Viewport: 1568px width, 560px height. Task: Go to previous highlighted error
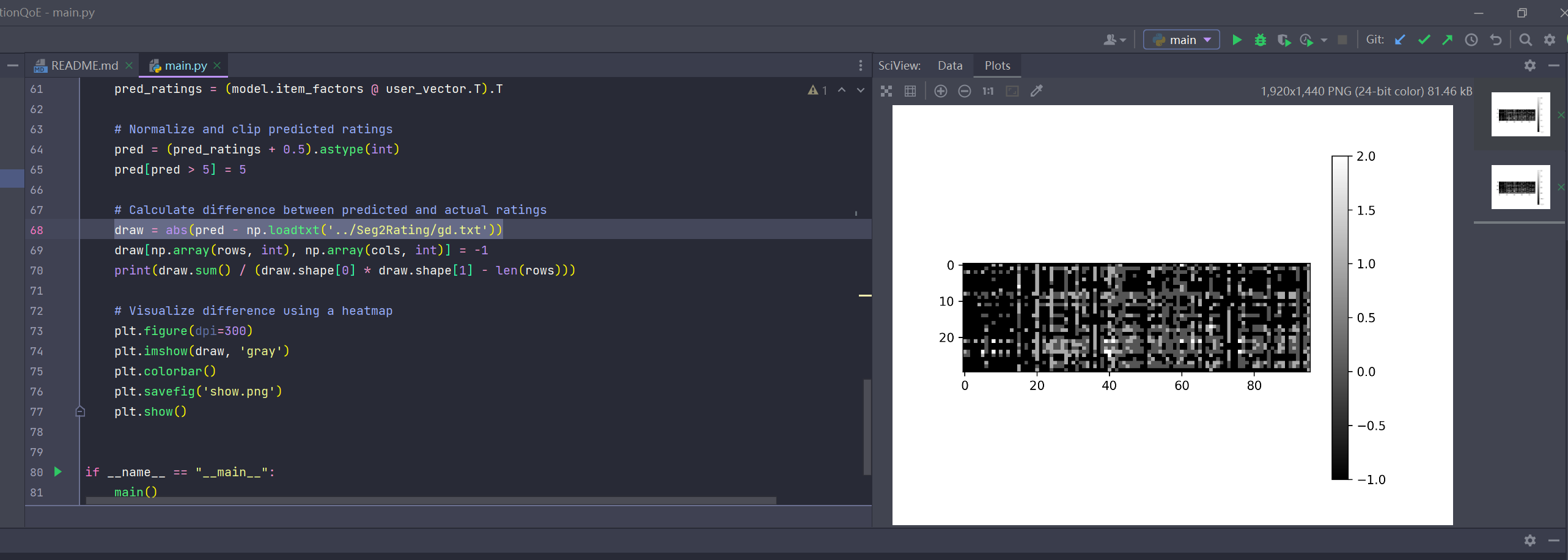click(842, 90)
